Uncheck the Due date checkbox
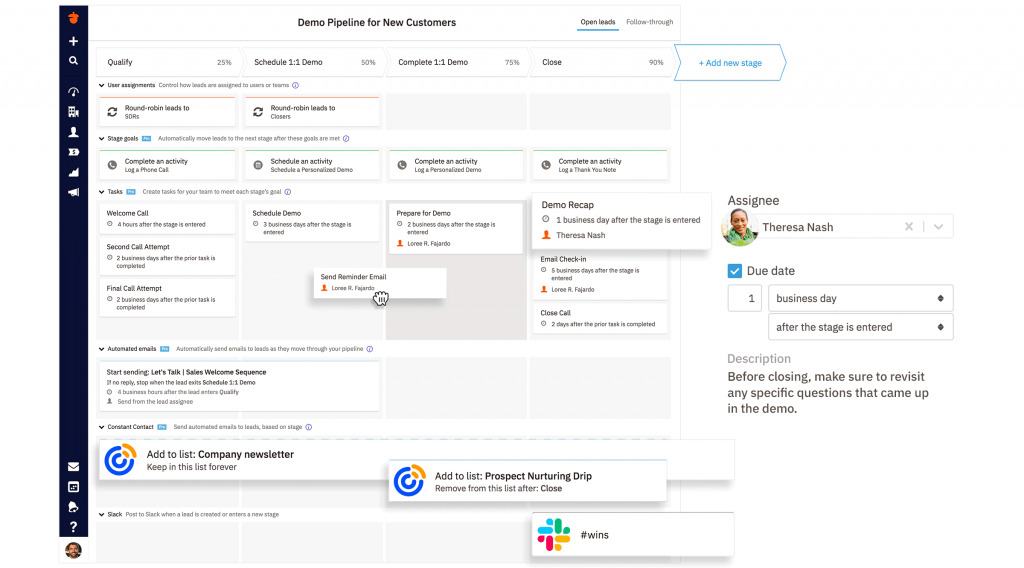 coord(735,271)
